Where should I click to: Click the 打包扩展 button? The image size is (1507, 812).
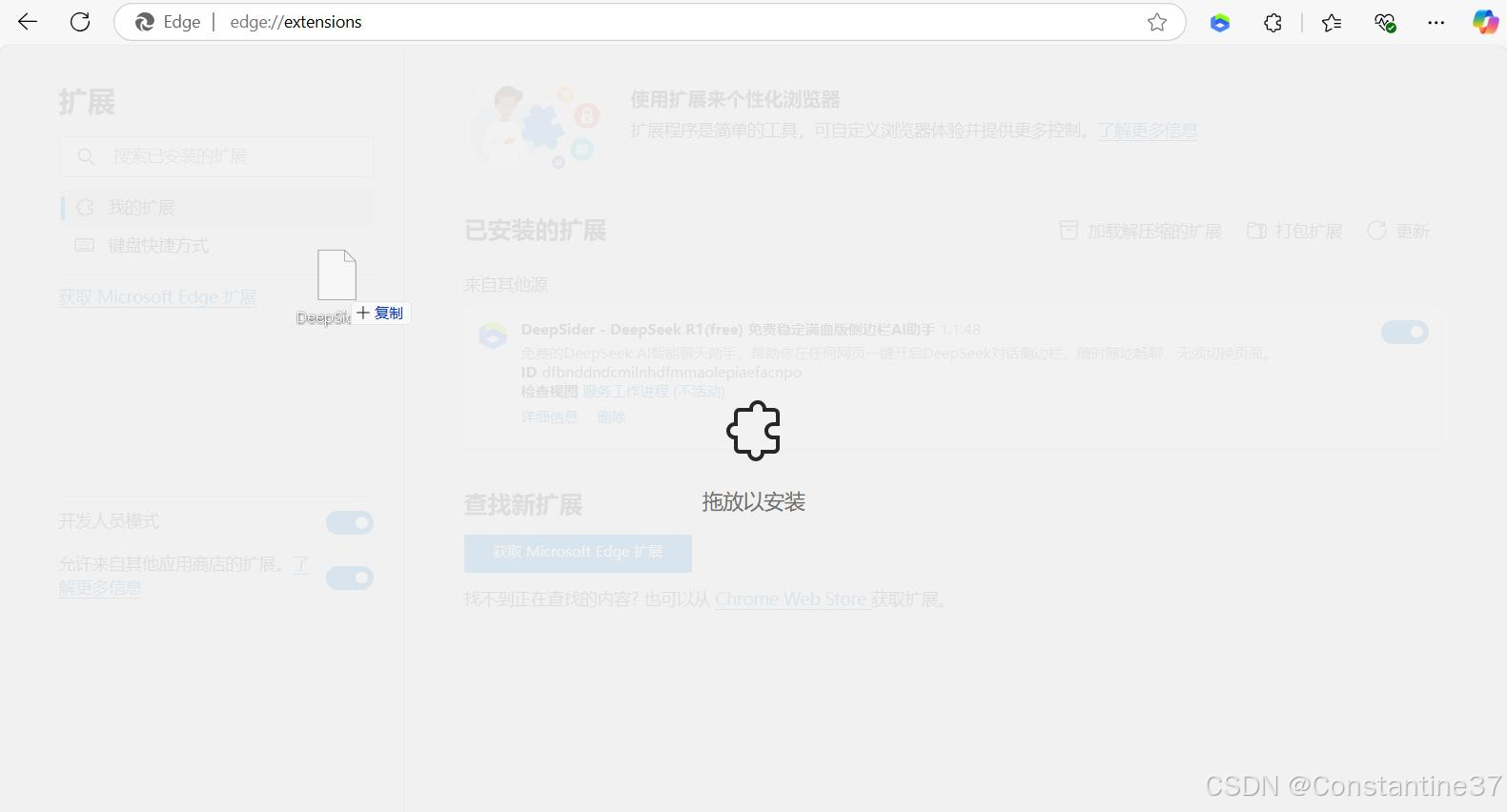[1294, 231]
